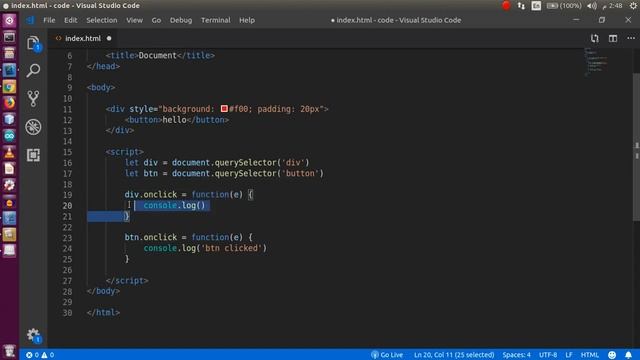The image size is (640, 360).
Task: Split the editor to the right
Action: click(613, 38)
